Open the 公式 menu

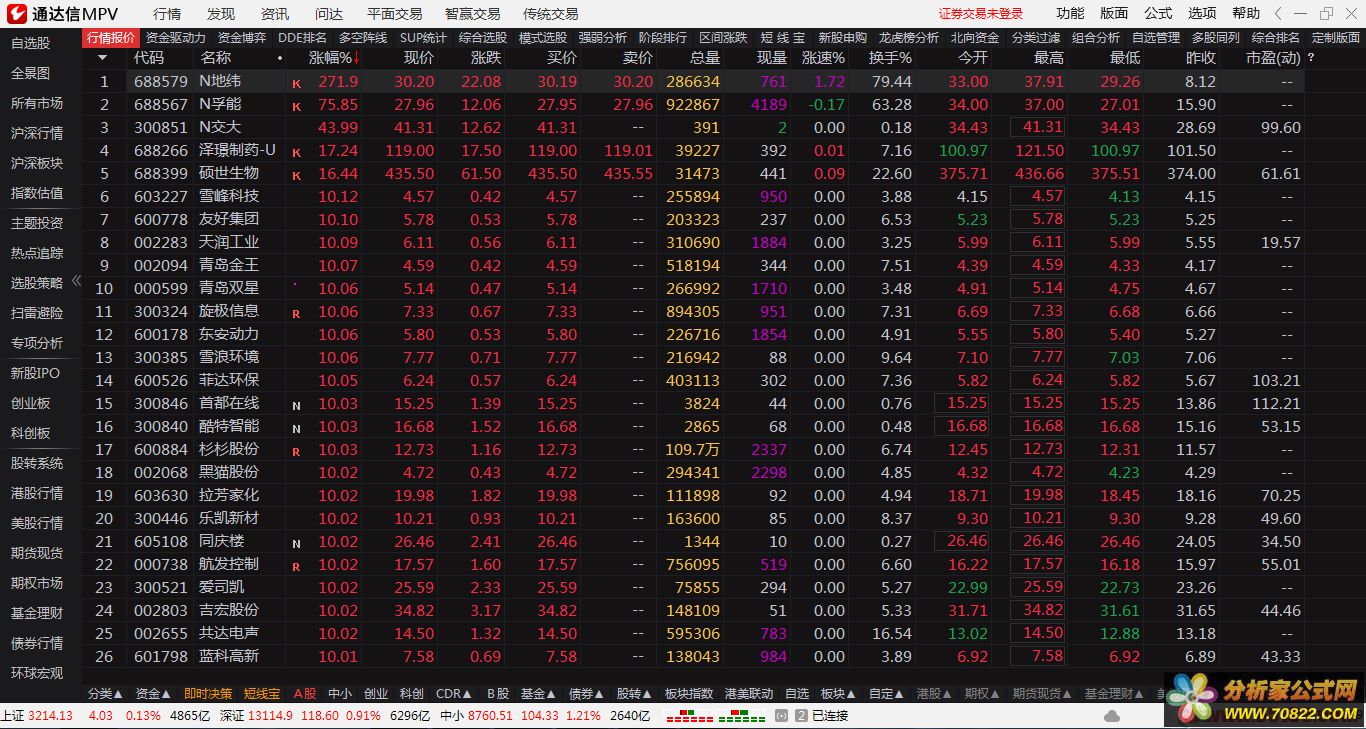click(1158, 13)
